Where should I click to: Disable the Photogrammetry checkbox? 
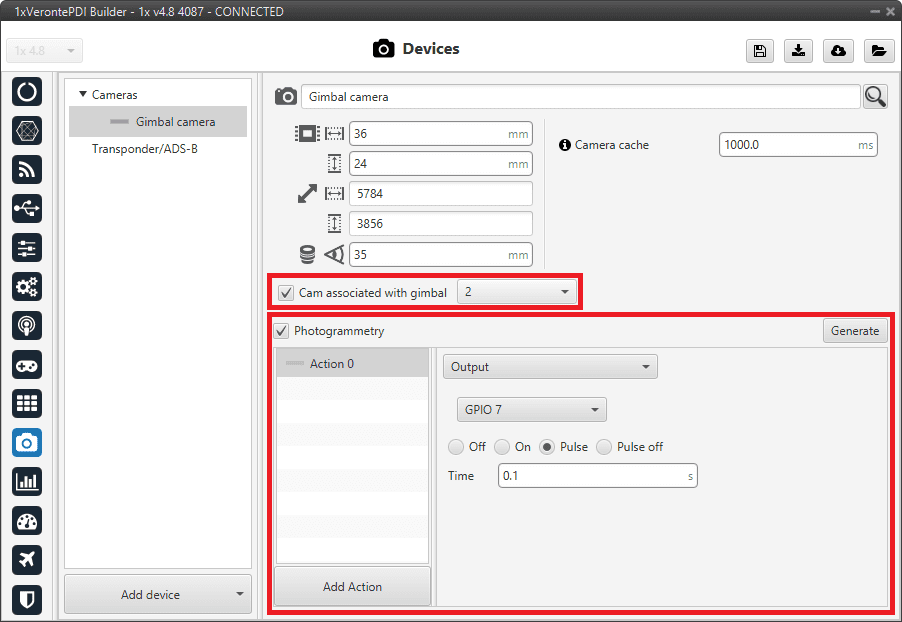(281, 331)
